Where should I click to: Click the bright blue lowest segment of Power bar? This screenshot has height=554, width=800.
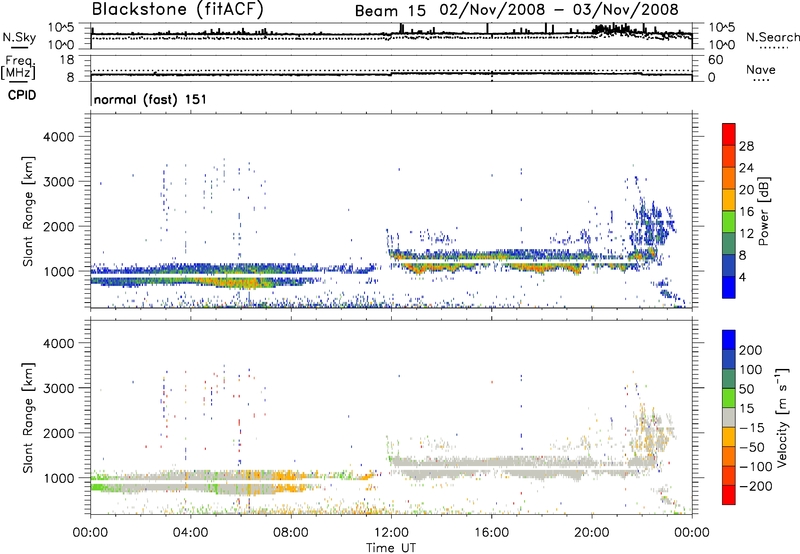click(729, 287)
